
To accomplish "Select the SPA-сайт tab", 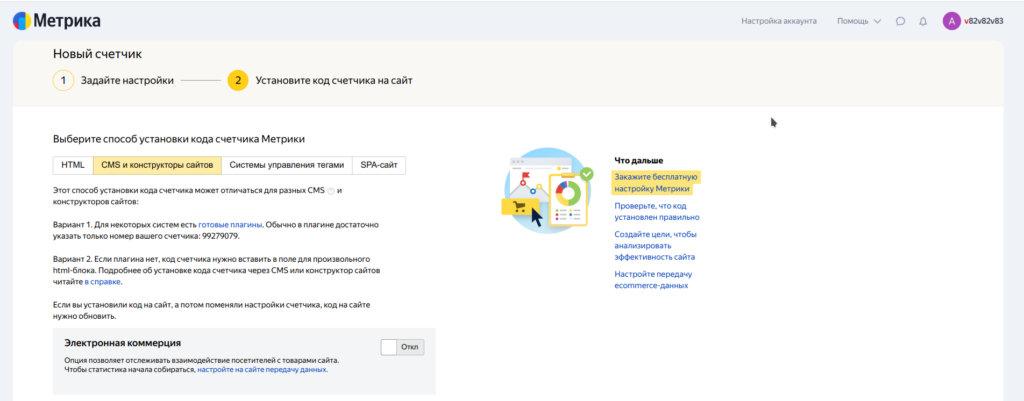I will pyautogui.click(x=379, y=165).
